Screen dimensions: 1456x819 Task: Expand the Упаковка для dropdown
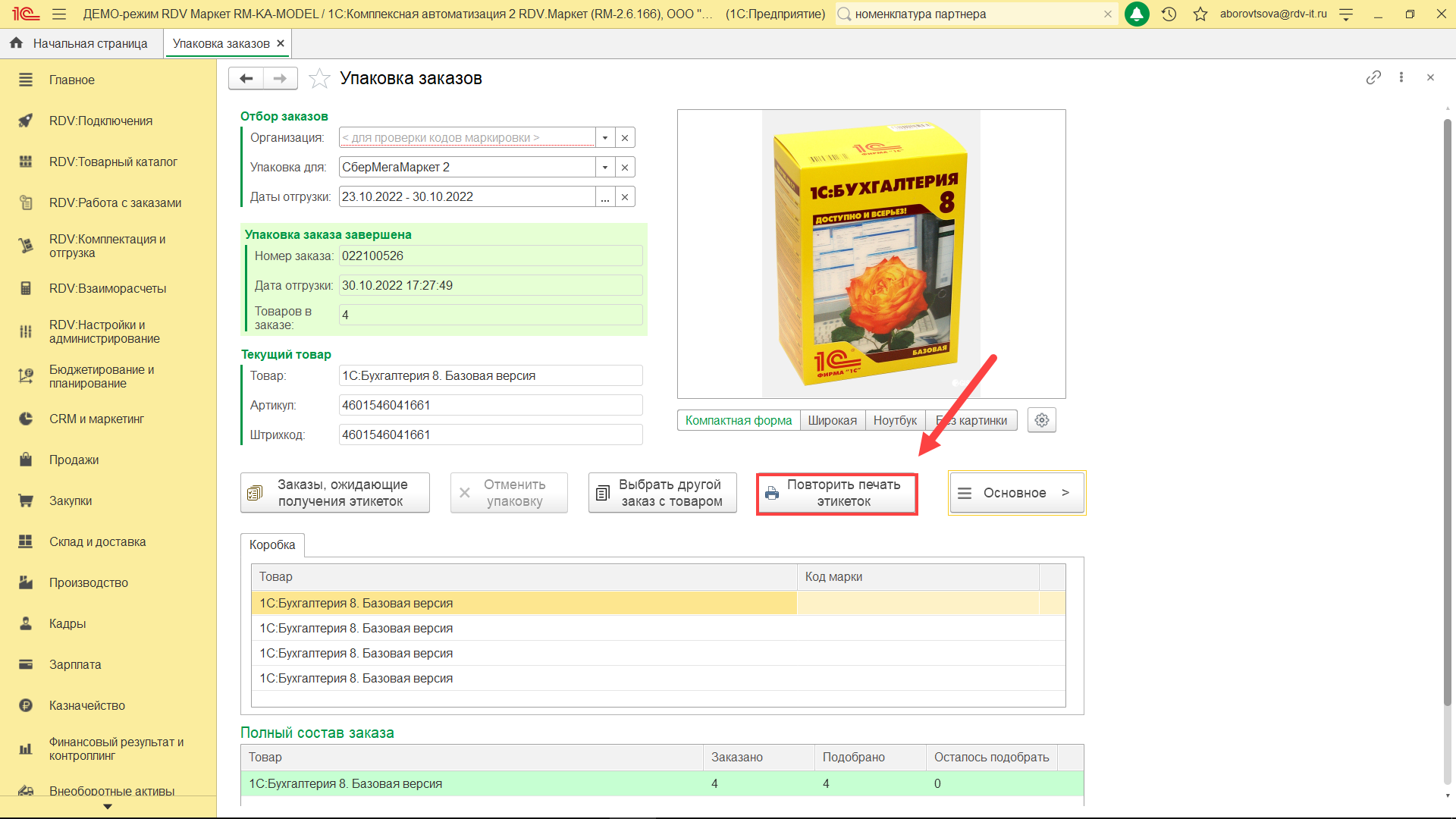(x=604, y=168)
